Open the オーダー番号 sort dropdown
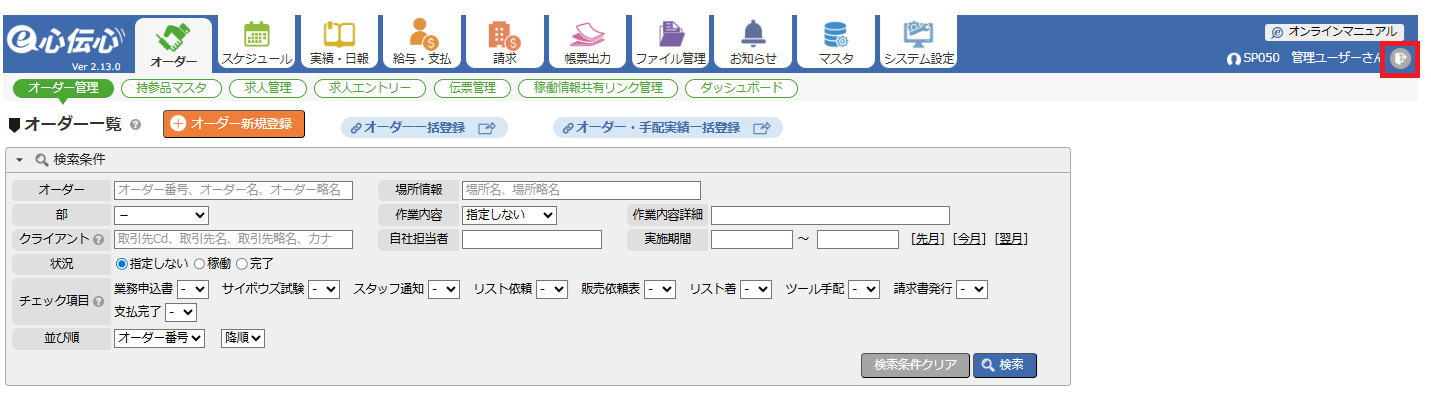 click(160, 338)
